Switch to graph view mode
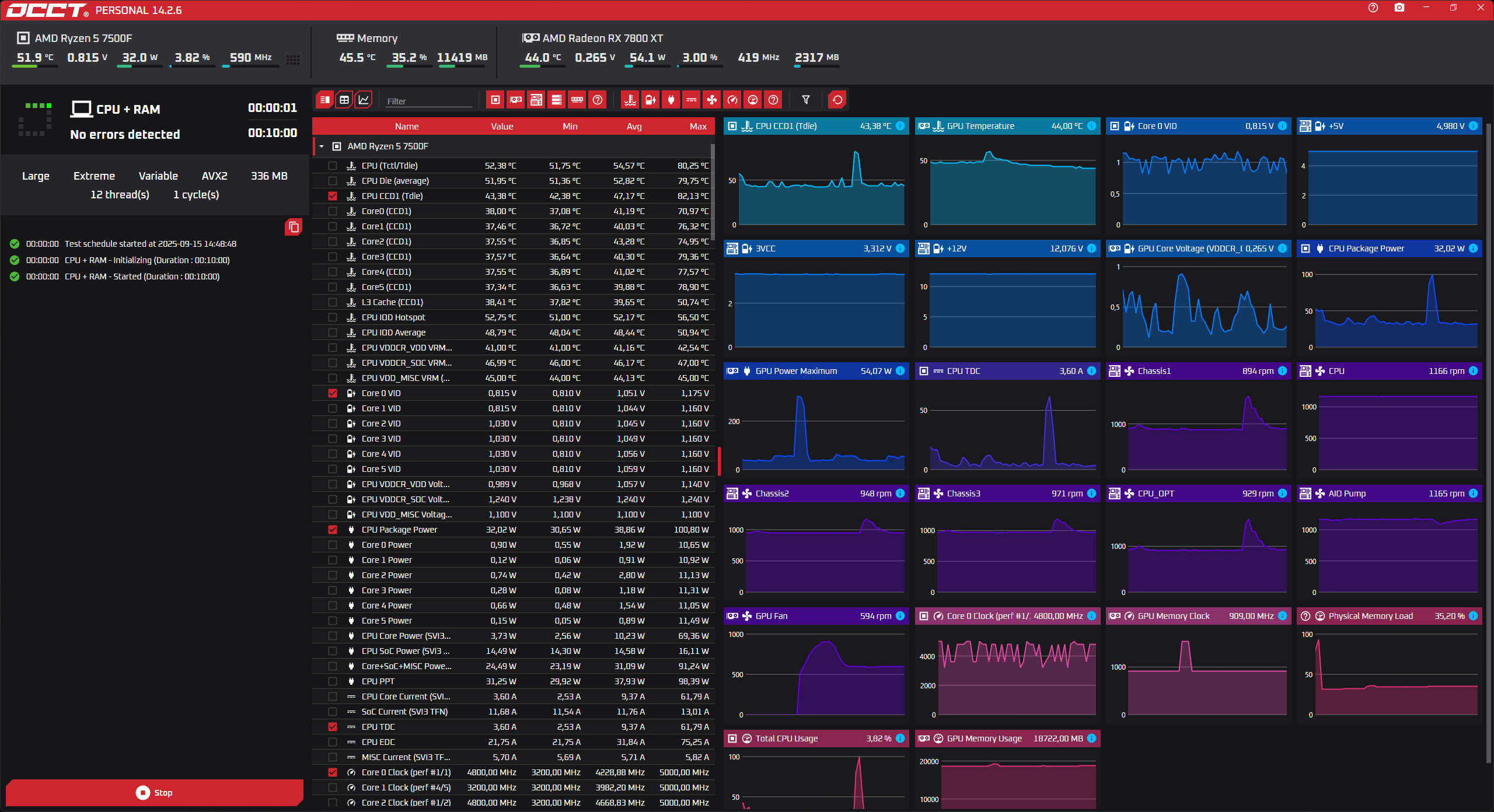Screen dimensions: 1494x812 point(364,100)
